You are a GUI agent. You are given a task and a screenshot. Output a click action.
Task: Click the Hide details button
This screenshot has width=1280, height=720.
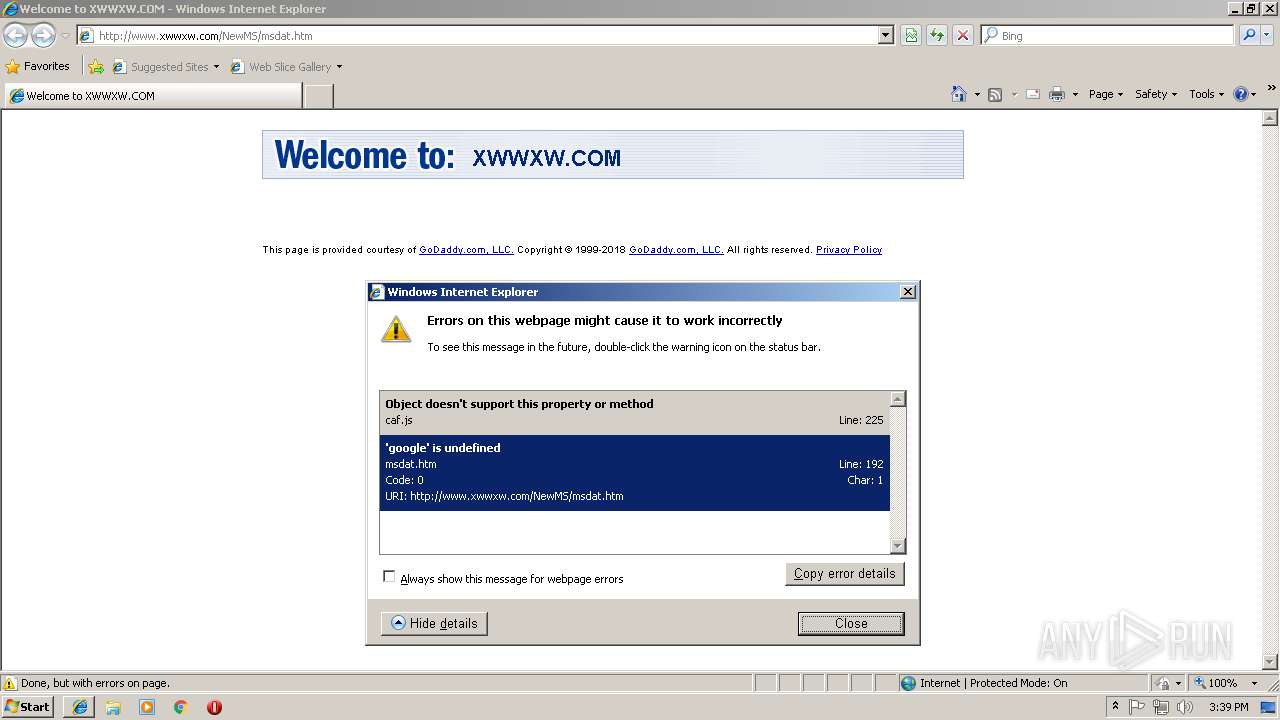pos(434,623)
